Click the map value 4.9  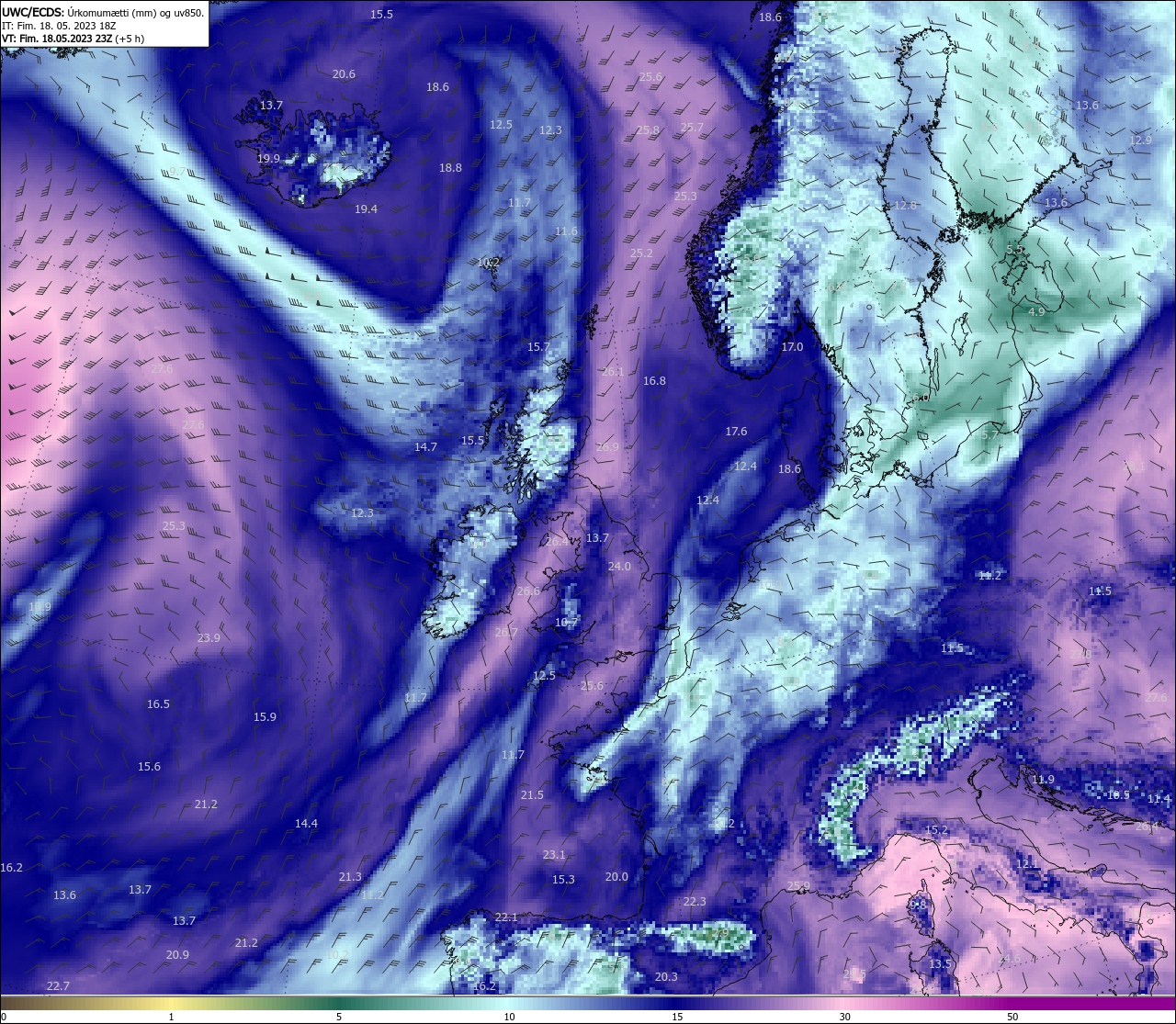coord(1036,312)
